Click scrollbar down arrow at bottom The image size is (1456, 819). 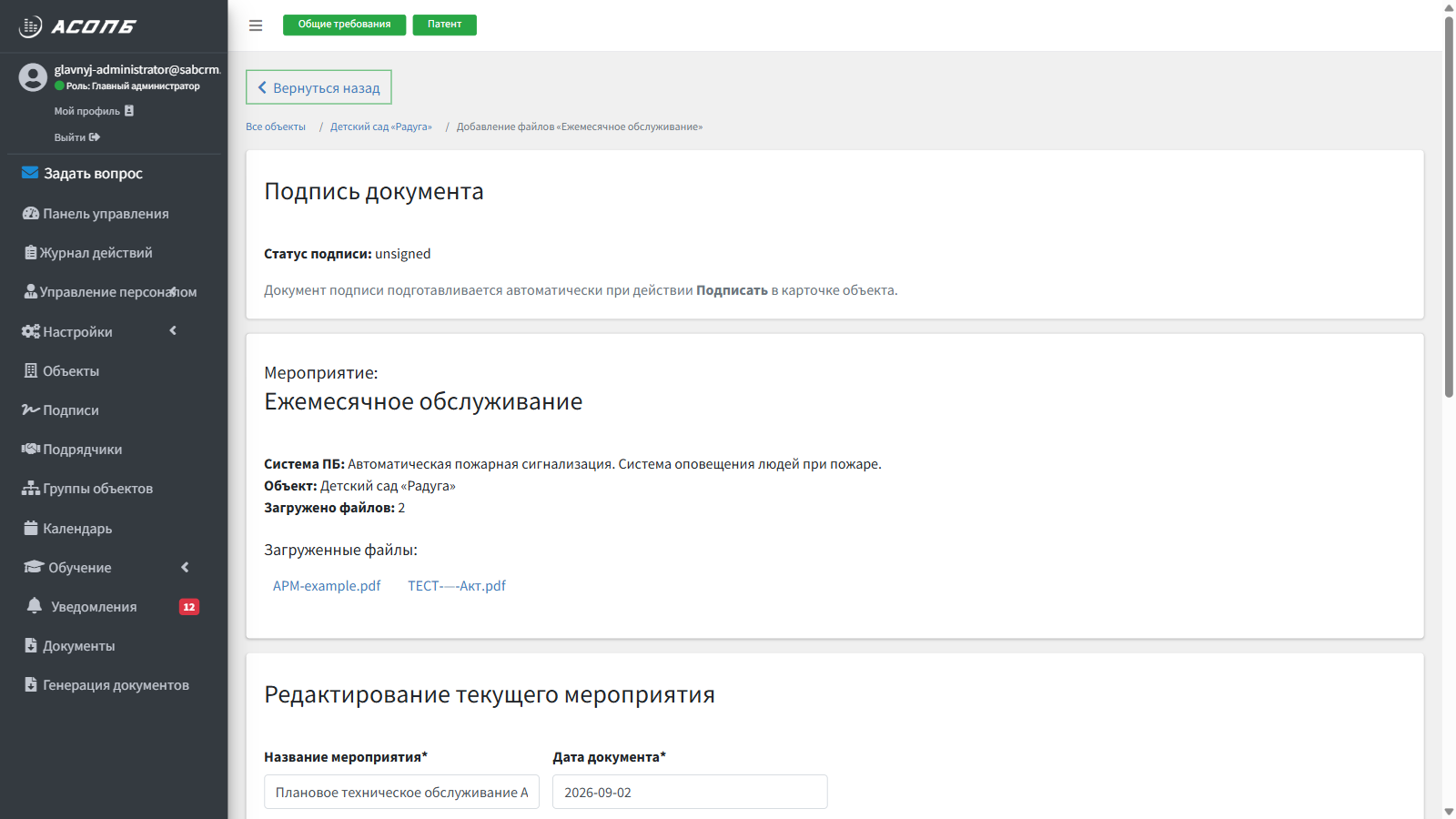pyautogui.click(x=1449, y=812)
